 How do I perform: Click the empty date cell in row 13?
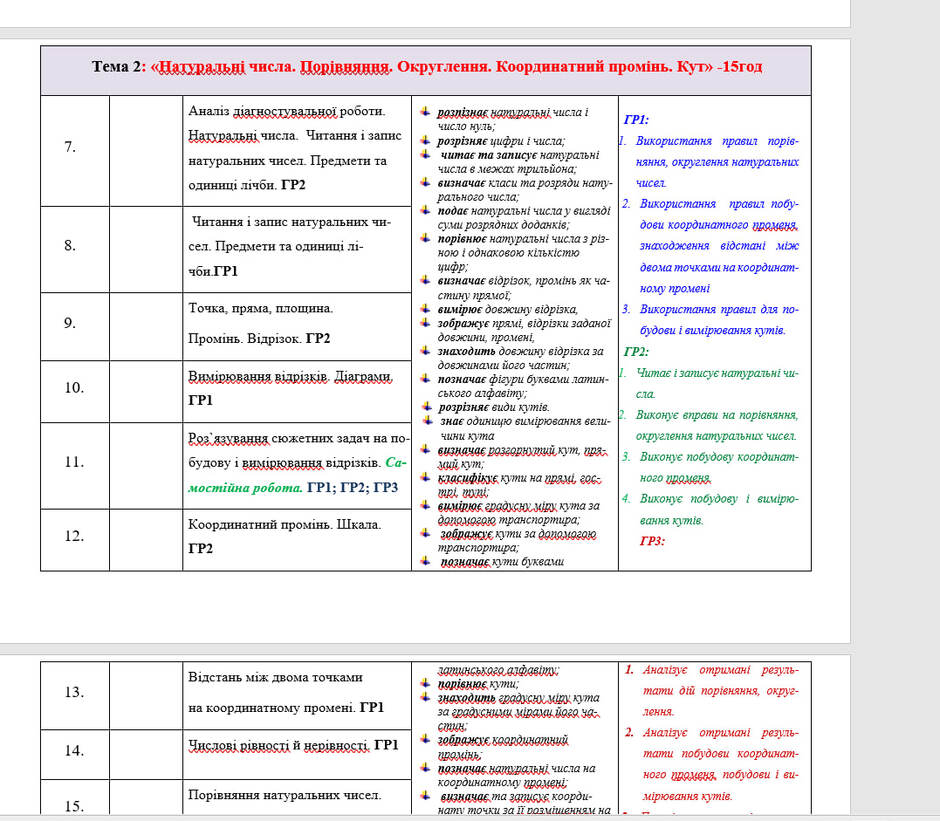(146, 696)
